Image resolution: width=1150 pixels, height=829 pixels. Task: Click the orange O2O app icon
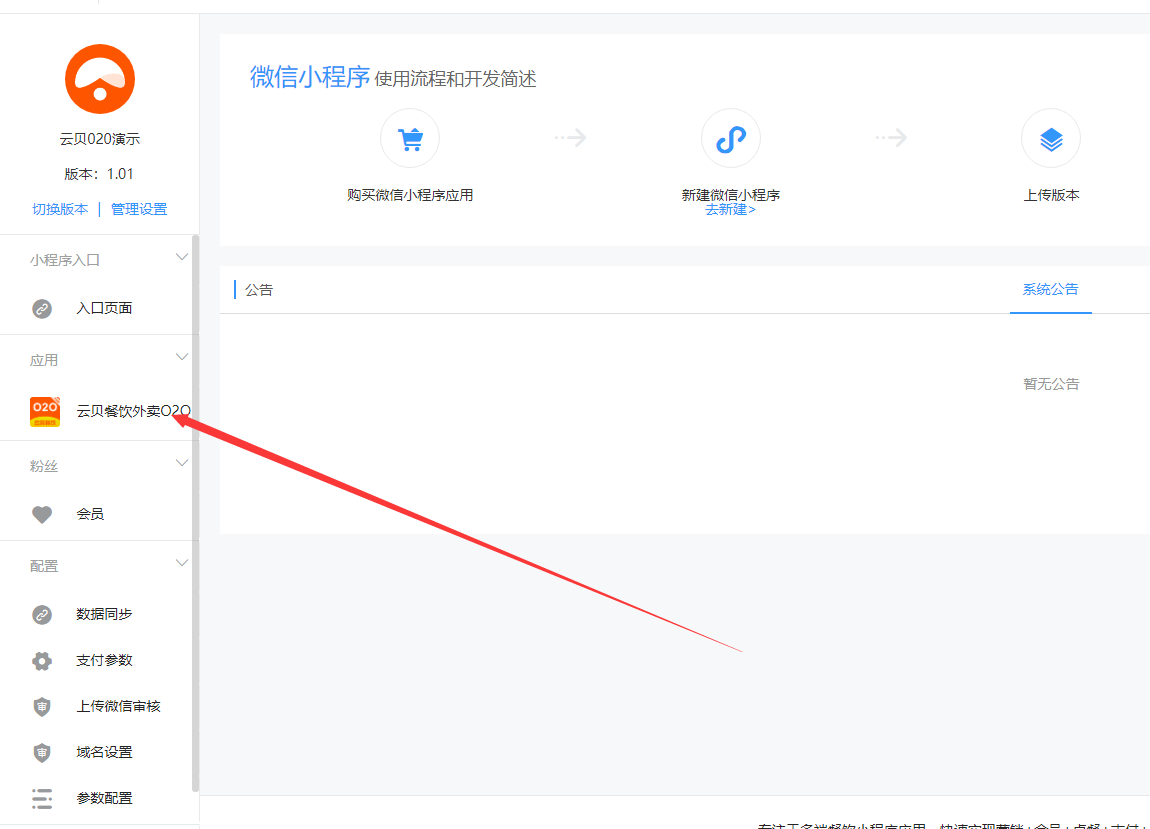coord(45,412)
